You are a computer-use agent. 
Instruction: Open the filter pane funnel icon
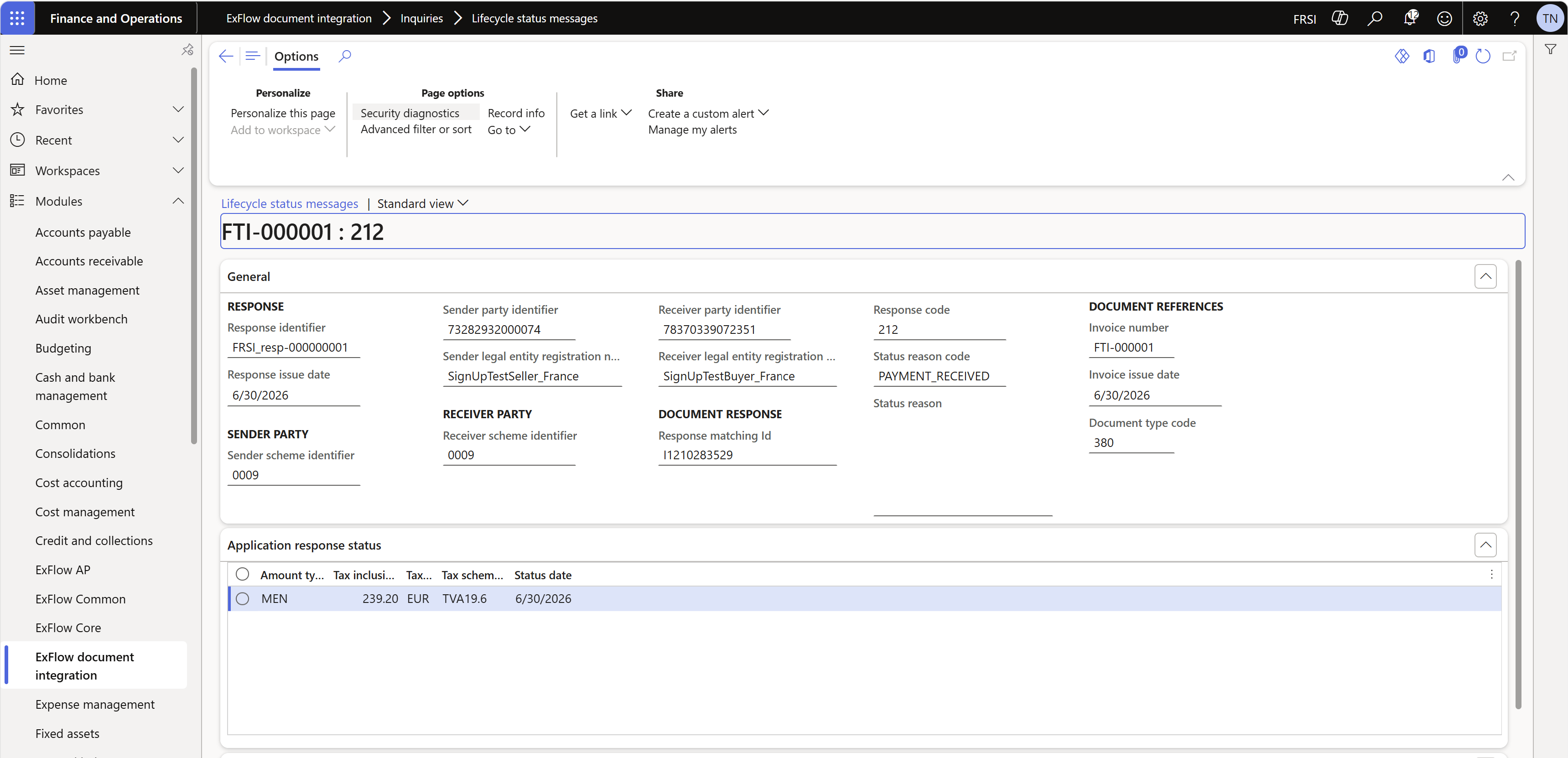1550,49
